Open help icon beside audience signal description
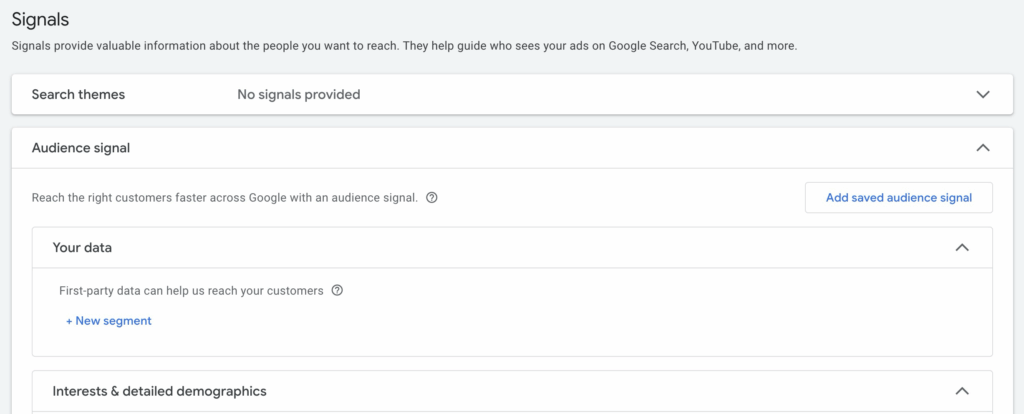Viewport: 1024px width, 414px height. pos(432,198)
